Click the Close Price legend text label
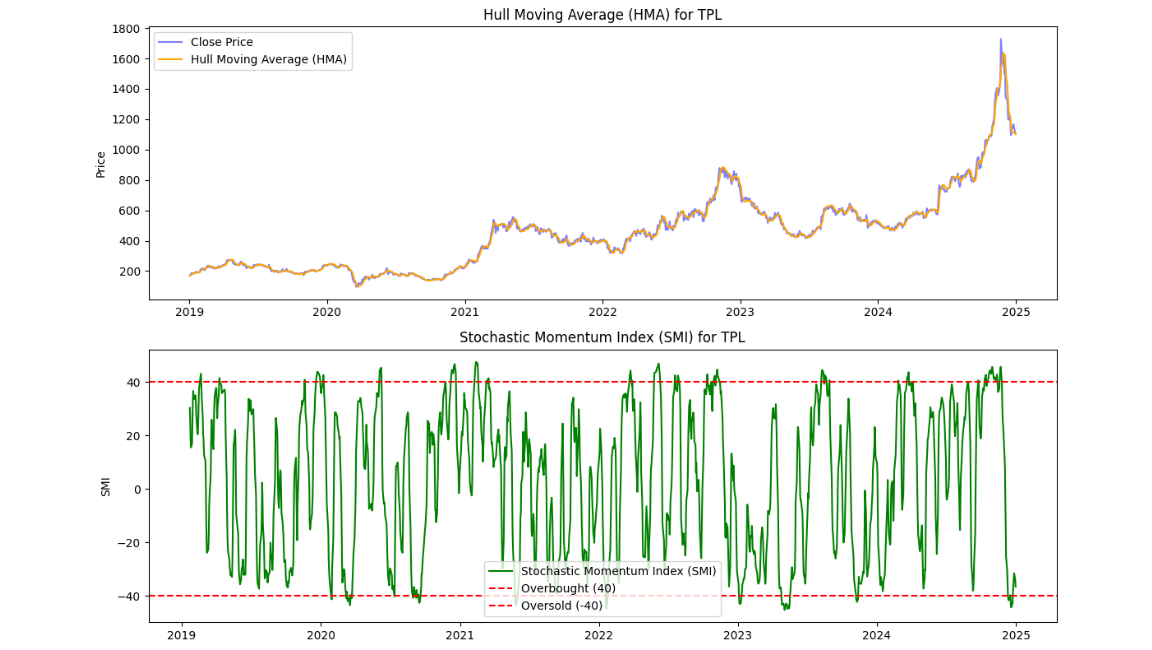The height and width of the screenshot is (650, 1152). [222, 42]
